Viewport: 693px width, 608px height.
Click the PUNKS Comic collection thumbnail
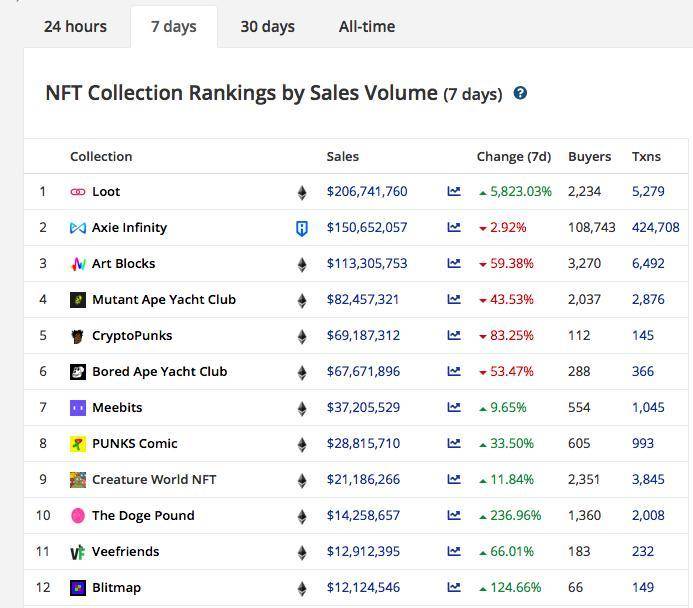[x=78, y=444]
